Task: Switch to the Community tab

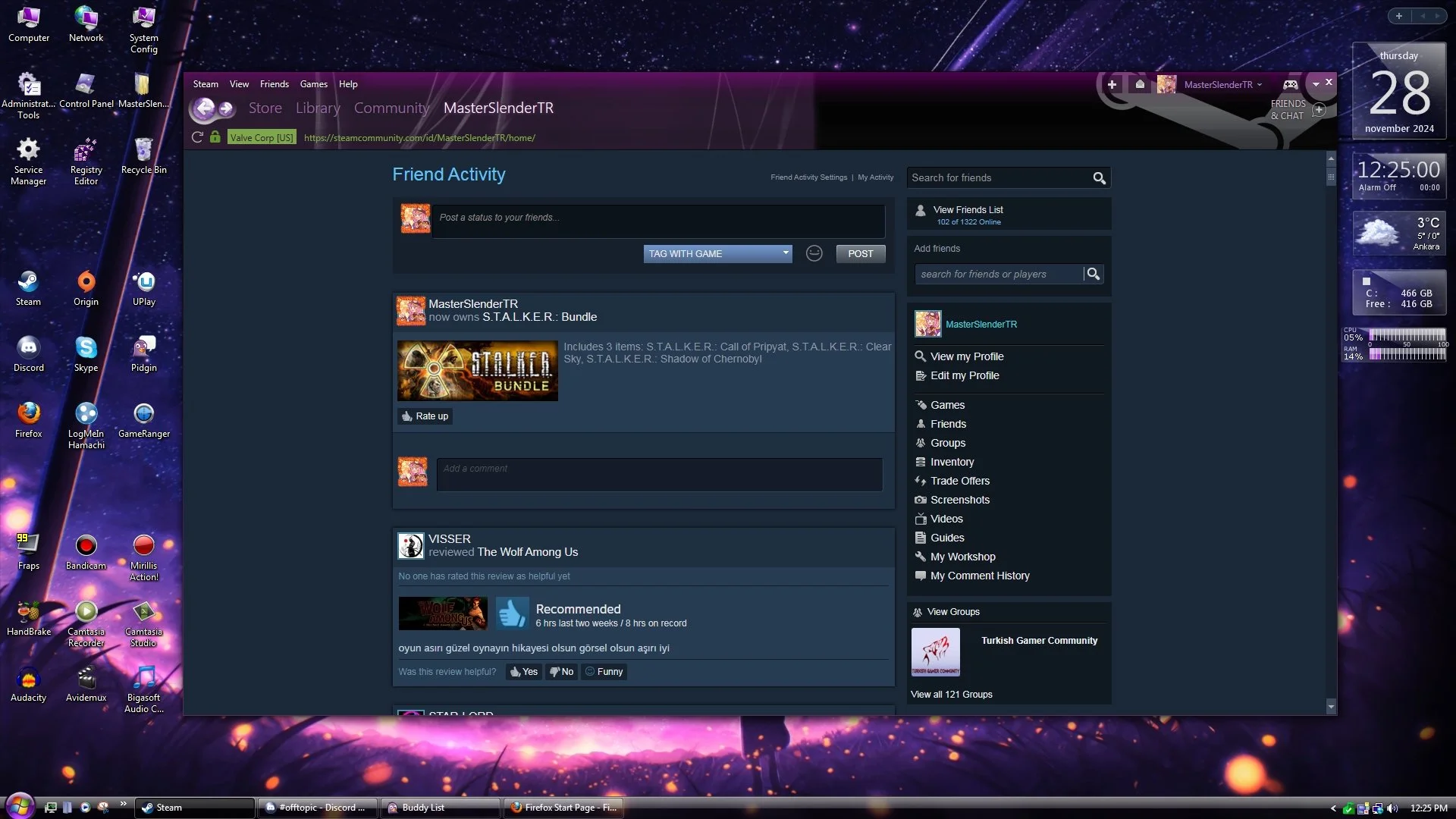Action: point(391,108)
